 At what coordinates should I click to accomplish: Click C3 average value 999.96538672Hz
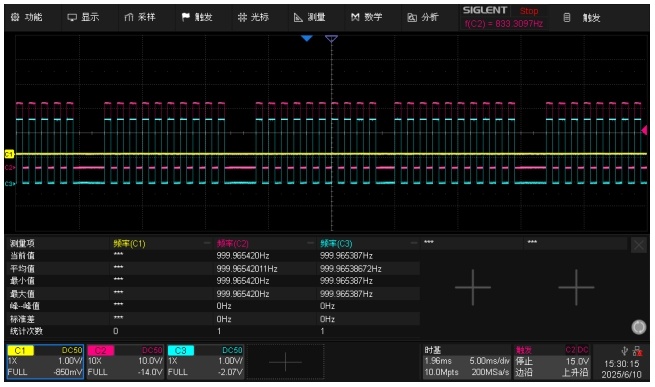coord(350,268)
